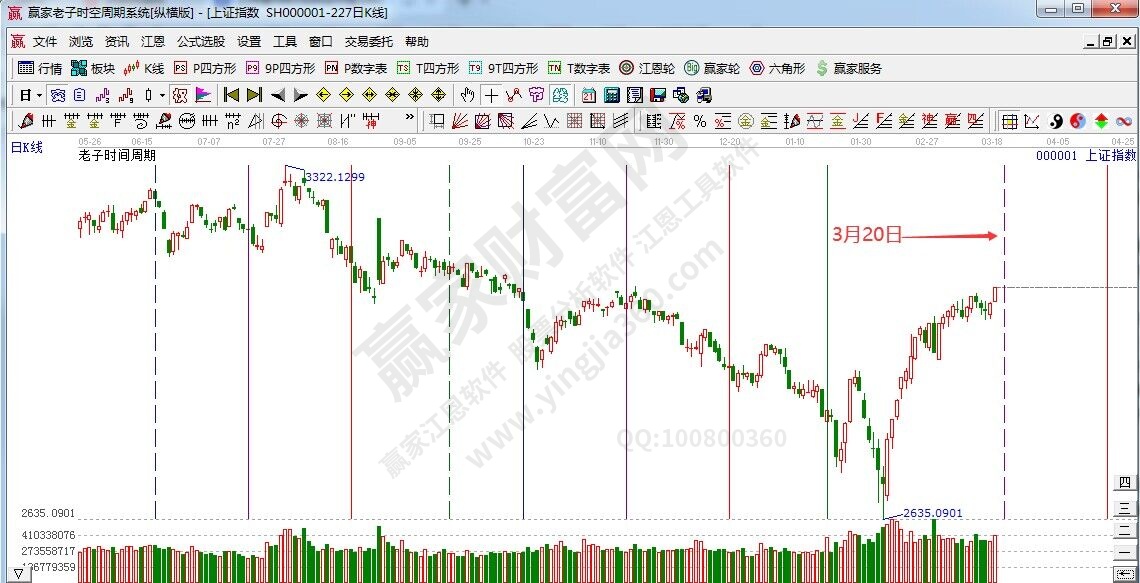Click the calculator icon in toolbar
Image resolution: width=1140 pixels, height=583 pixels.
click(x=611, y=95)
